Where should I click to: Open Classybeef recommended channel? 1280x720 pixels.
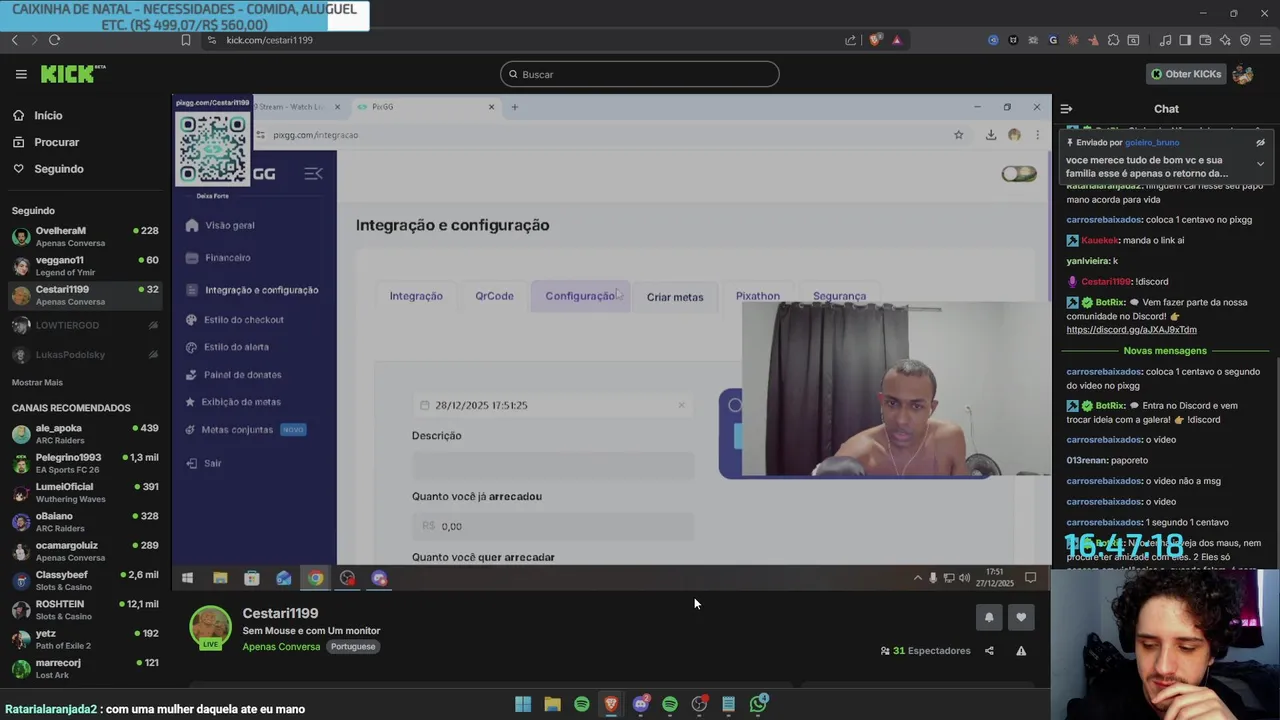pos(85,581)
